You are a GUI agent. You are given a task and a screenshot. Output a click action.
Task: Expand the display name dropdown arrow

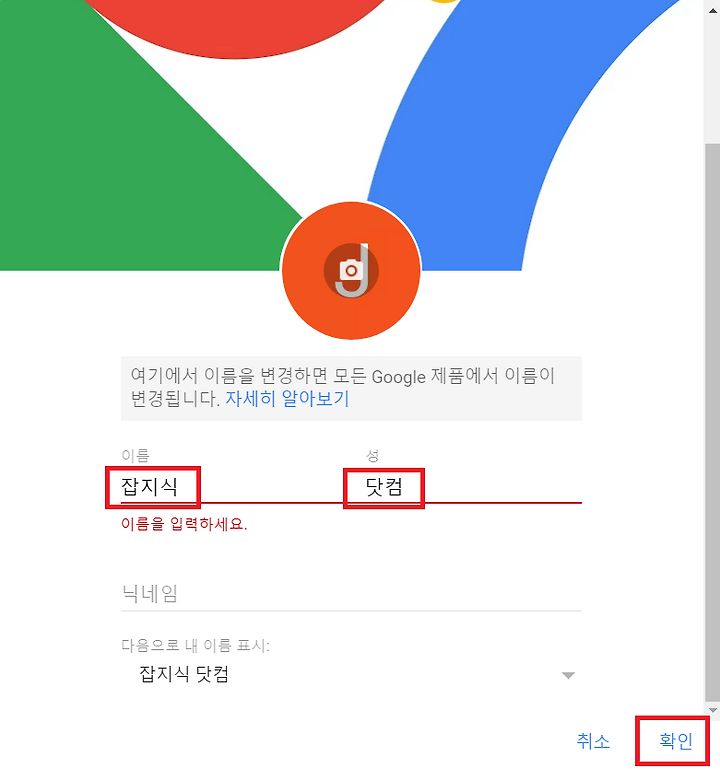pos(568,675)
